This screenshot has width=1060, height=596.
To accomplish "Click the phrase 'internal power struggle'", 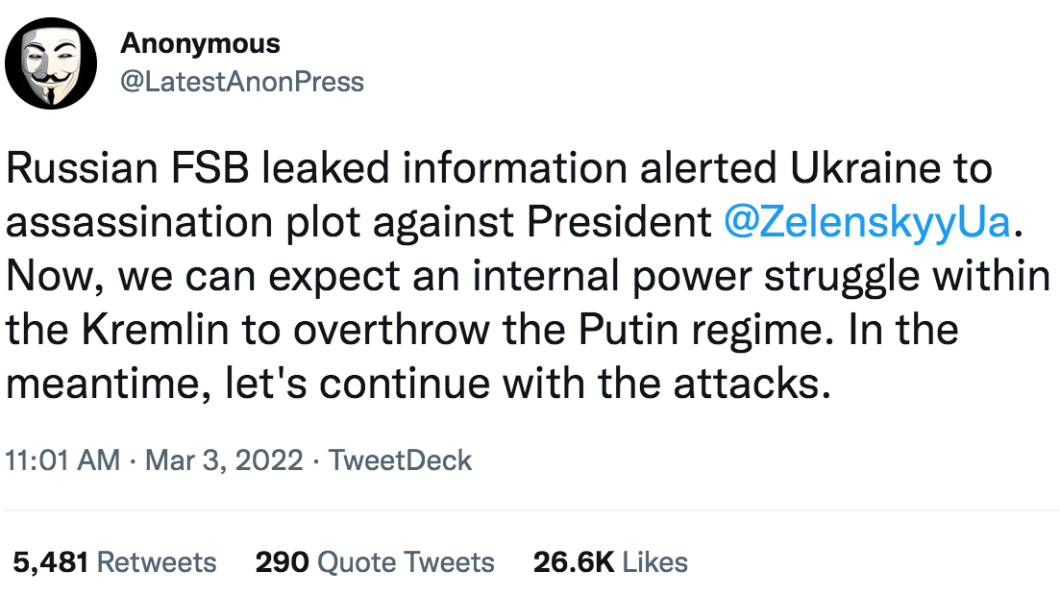I will click(696, 276).
